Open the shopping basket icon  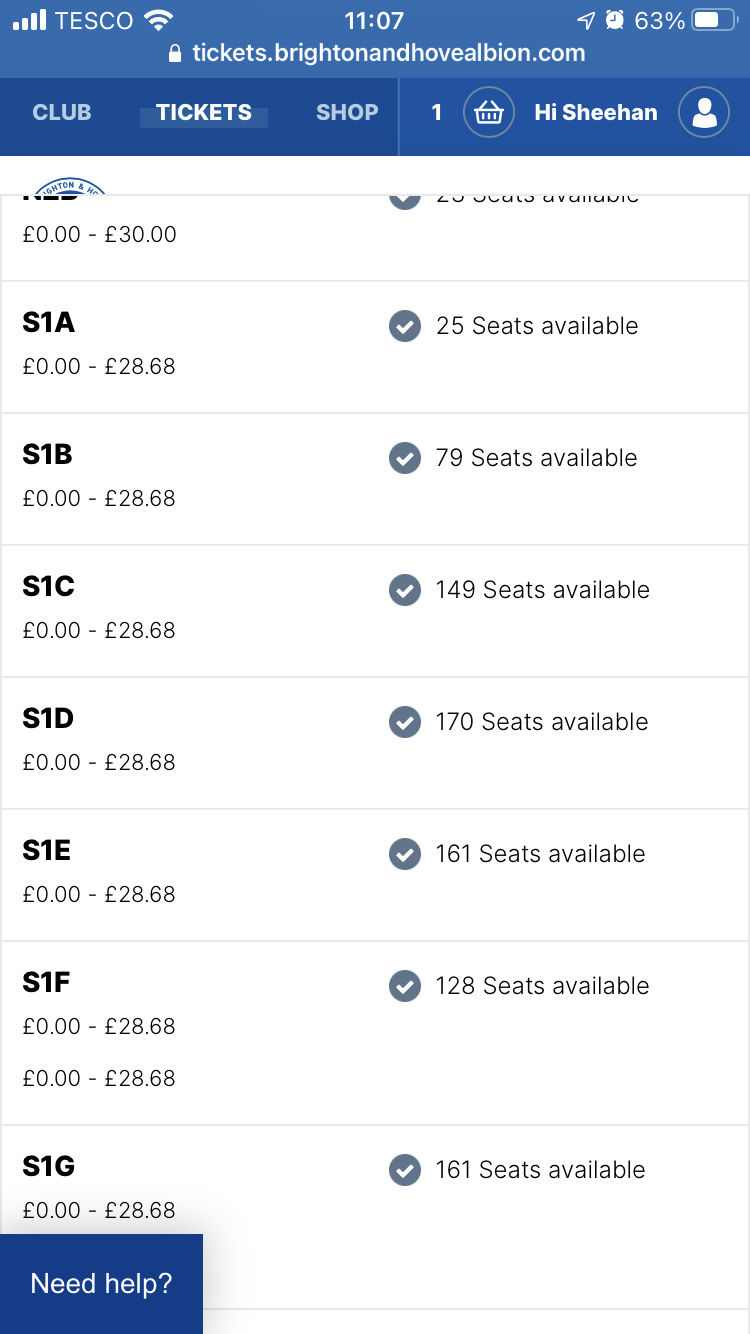pyautogui.click(x=488, y=112)
